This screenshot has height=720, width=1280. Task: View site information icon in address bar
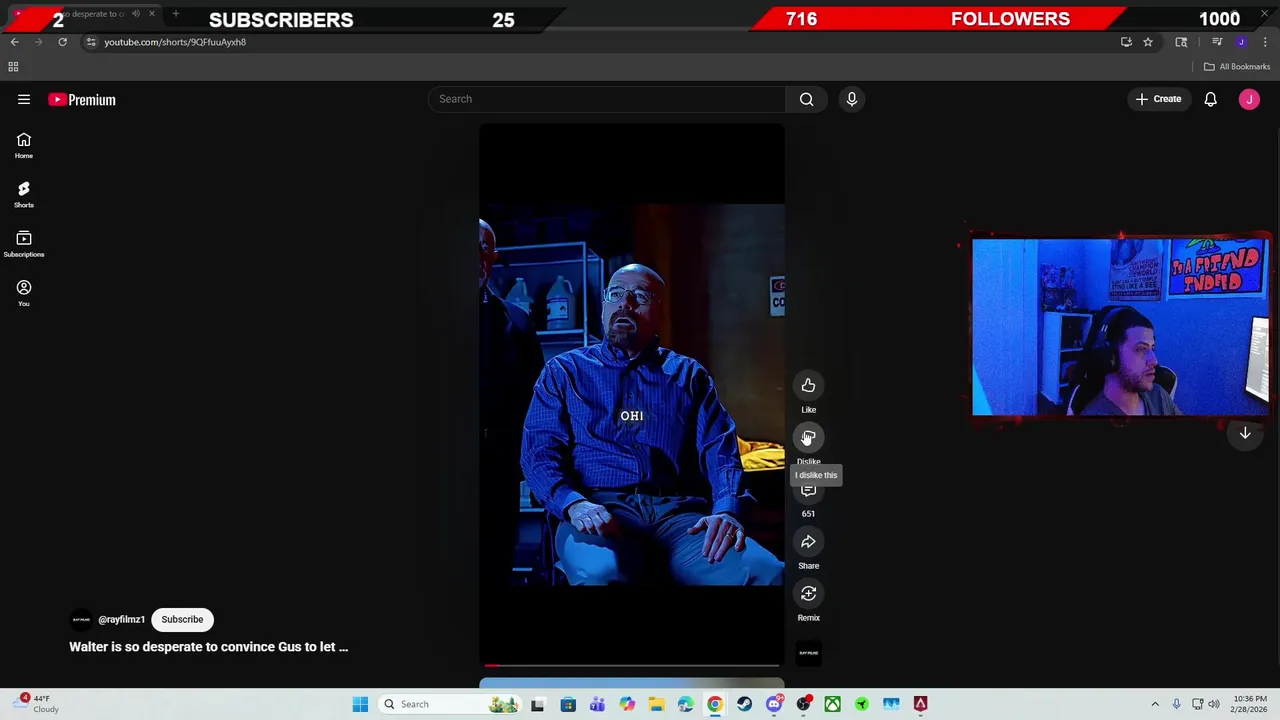[x=91, y=42]
